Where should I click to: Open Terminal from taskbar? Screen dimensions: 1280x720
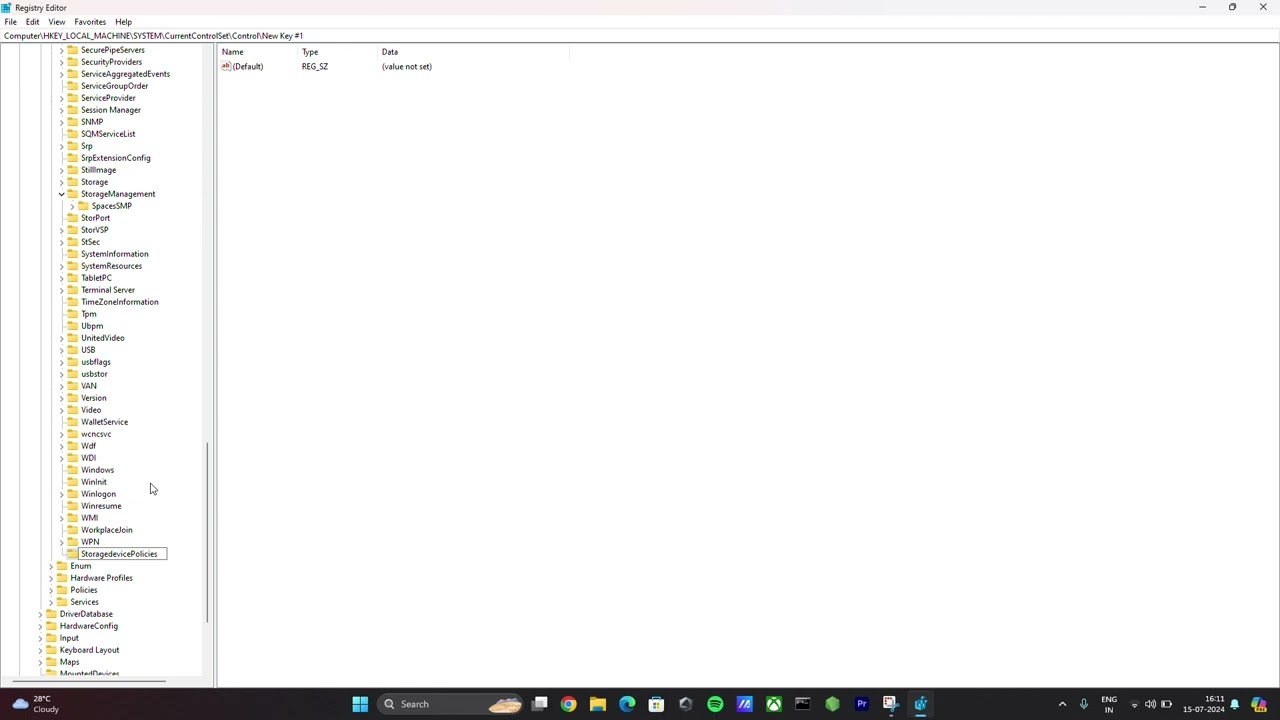click(802, 704)
